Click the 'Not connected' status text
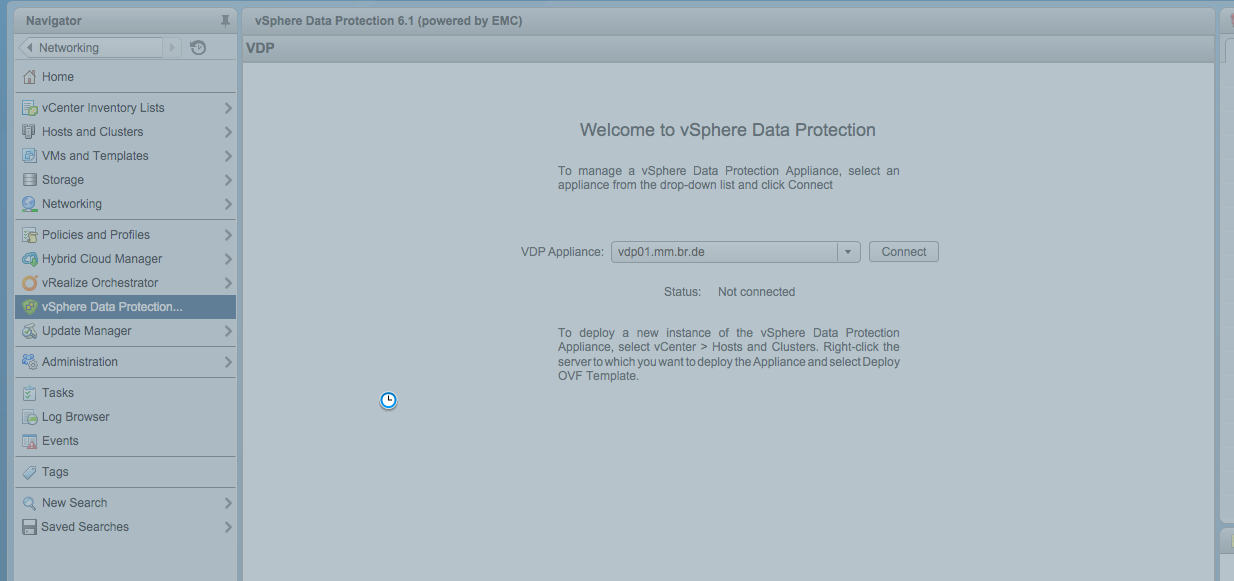 [x=756, y=292]
